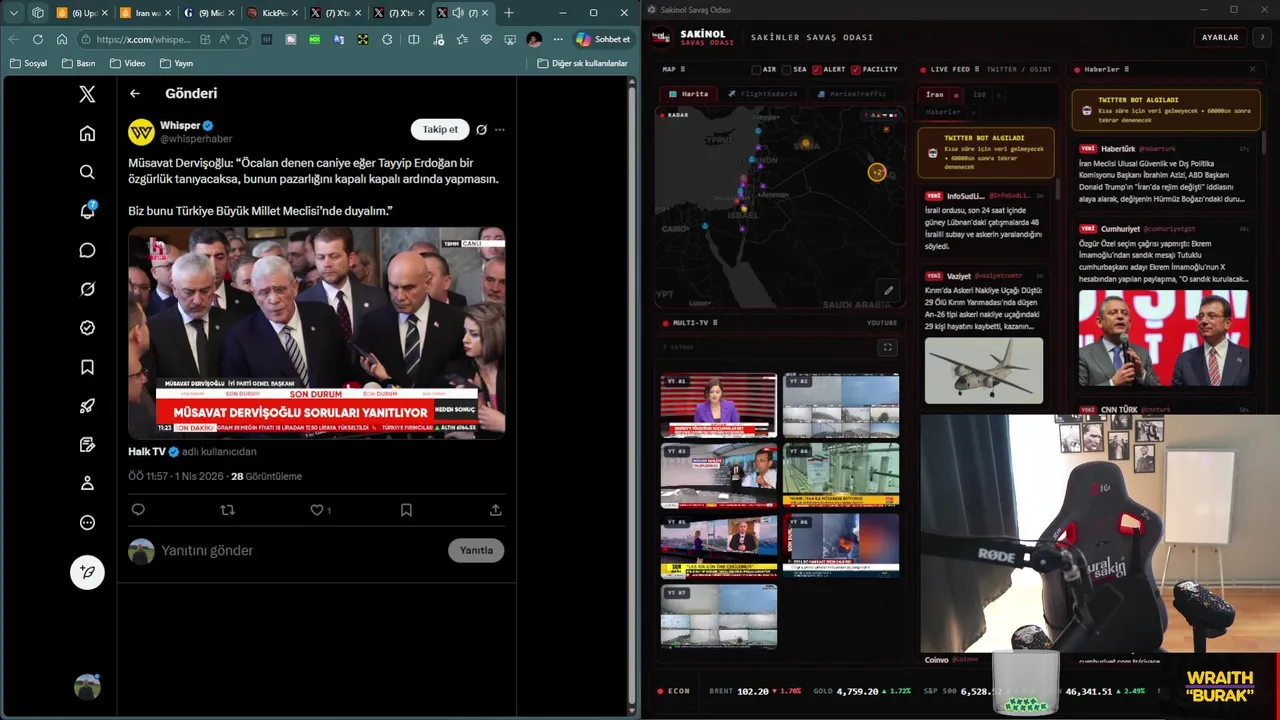Switch to the Harita map tab
This screenshot has width=1280, height=720.
click(688, 94)
